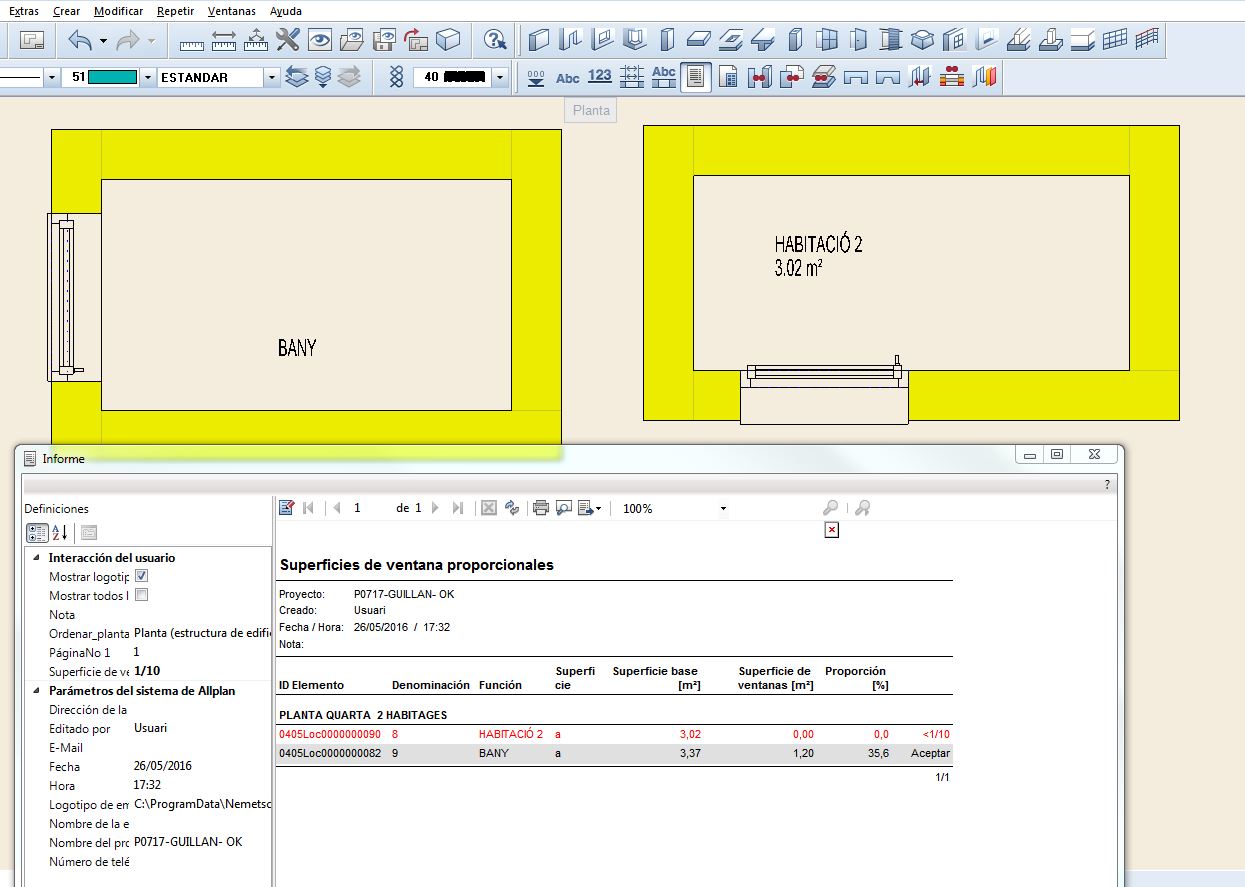Screen dimensions: 1245x887
Task: Click the PLANTA QUARTA 2 HABITAGES heading
Action: 363,715
